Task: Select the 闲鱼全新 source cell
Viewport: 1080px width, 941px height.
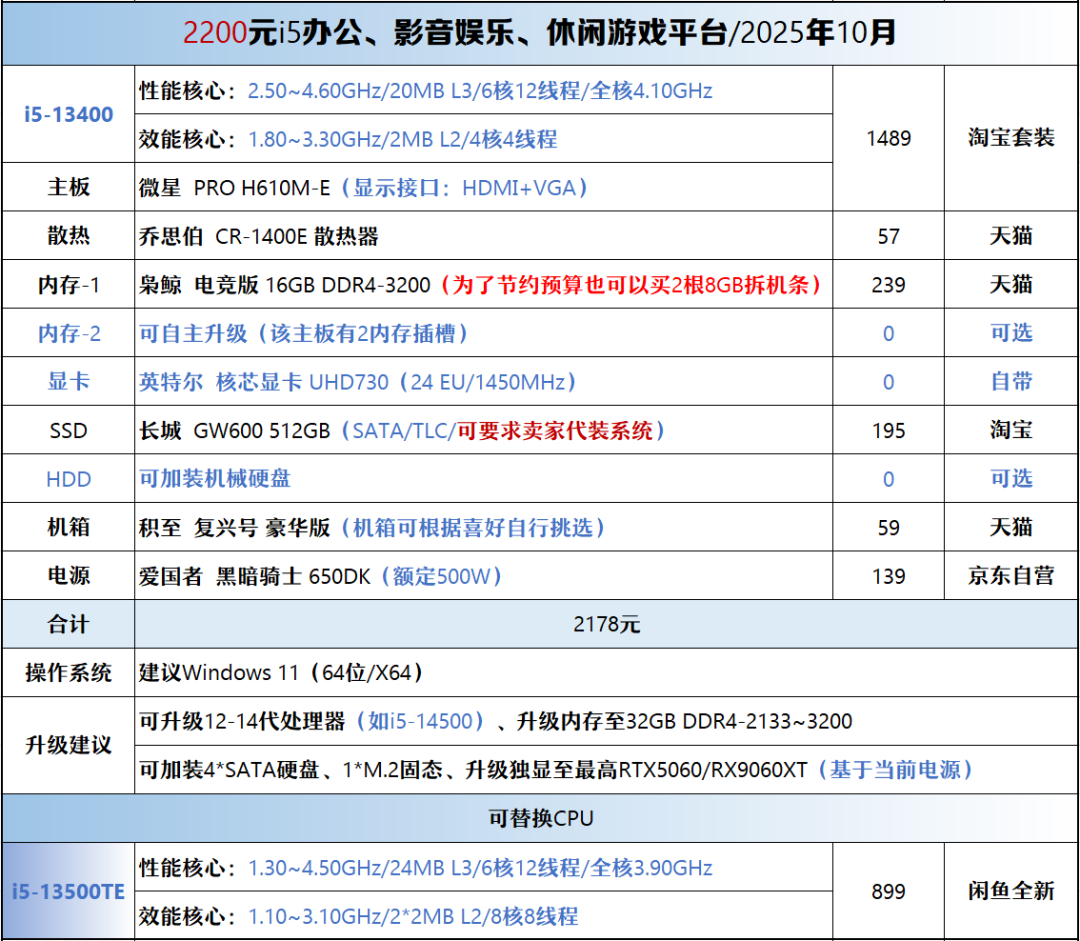Action: [1011, 891]
